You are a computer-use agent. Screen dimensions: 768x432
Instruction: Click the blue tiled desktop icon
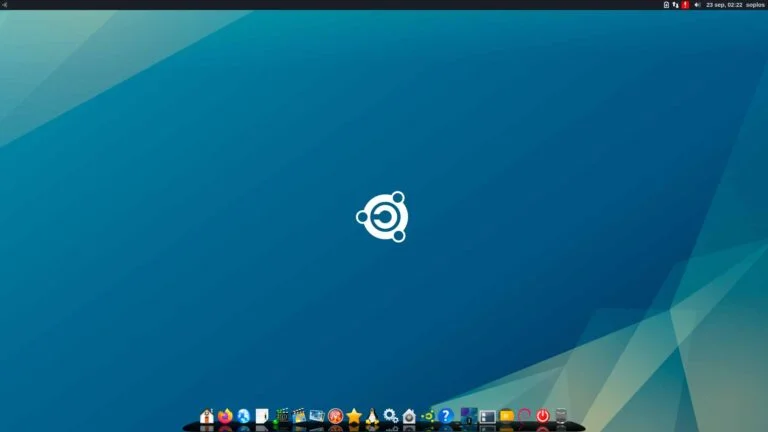click(x=469, y=416)
